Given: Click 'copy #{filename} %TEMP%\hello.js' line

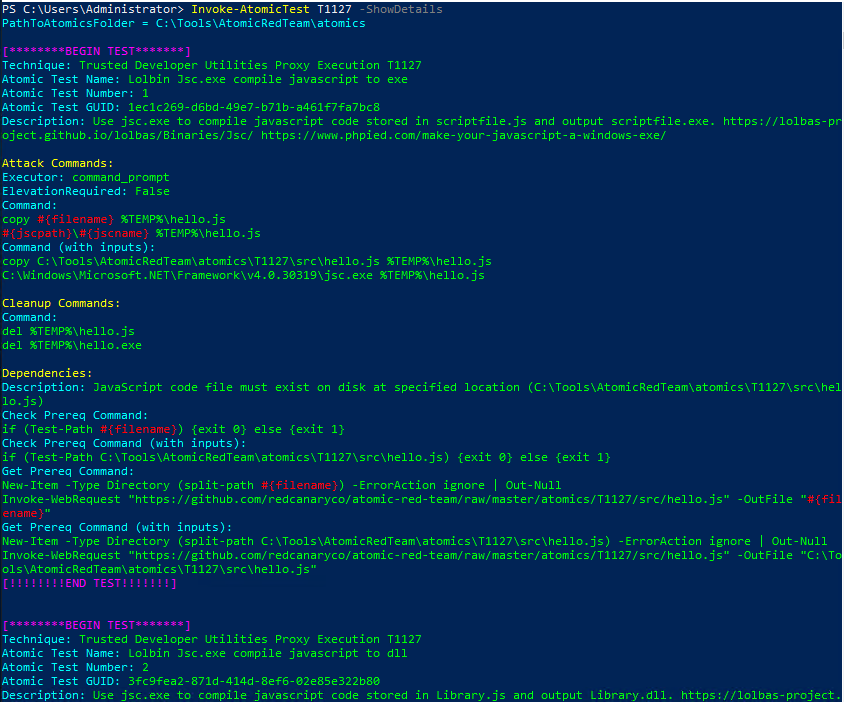Looking at the screenshot, I should point(114,219).
